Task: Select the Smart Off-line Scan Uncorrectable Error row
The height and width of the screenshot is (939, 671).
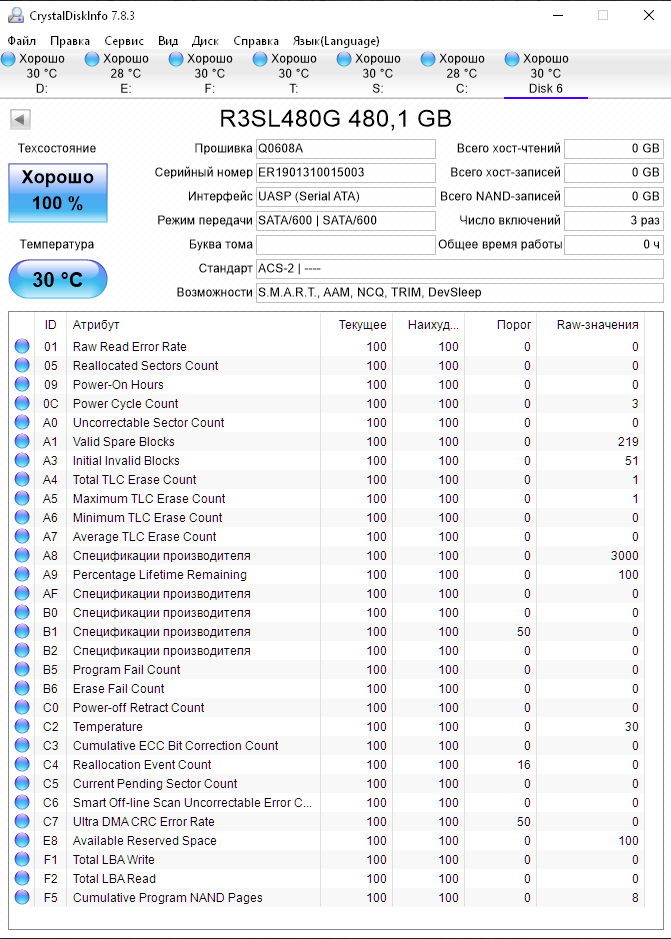Action: click(x=327, y=802)
